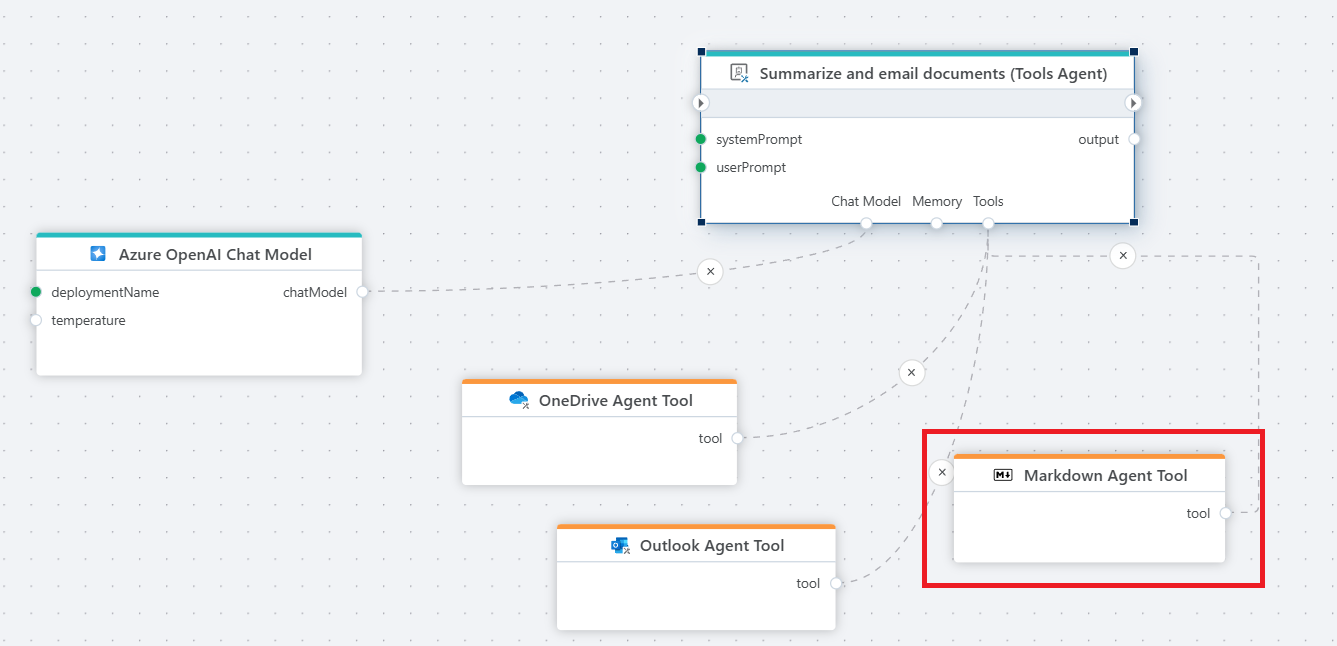Viewport: 1337px width, 646px height.
Task: Select the green systemPrompt input port
Action: 701,139
